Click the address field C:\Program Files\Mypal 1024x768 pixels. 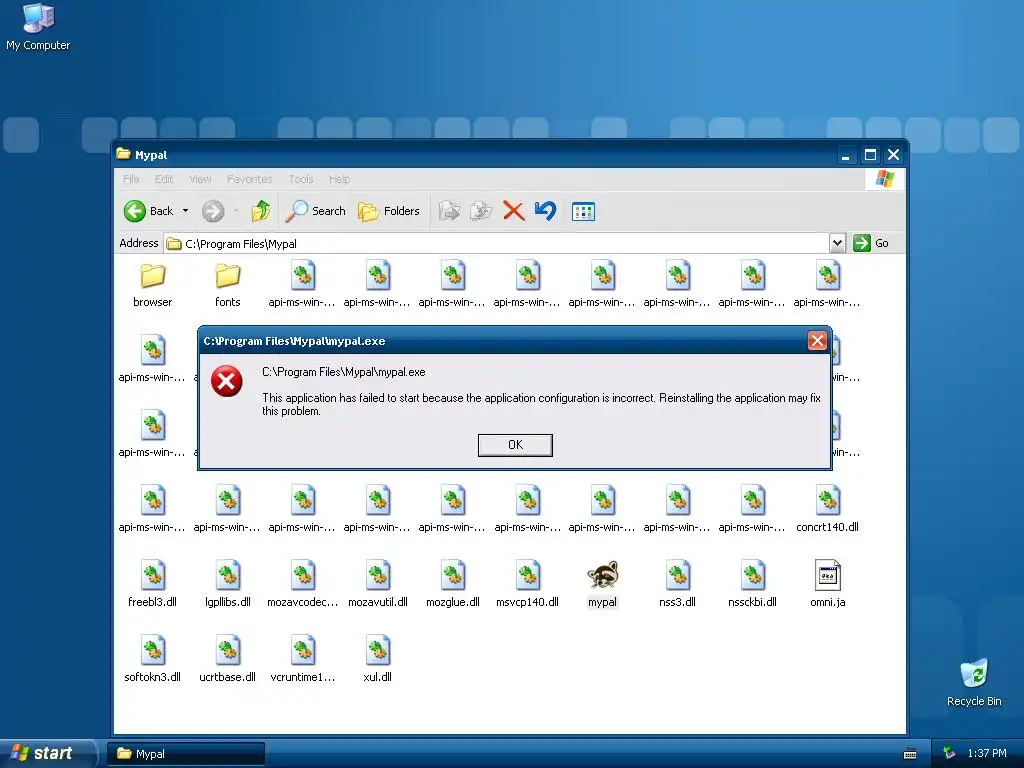coord(497,244)
